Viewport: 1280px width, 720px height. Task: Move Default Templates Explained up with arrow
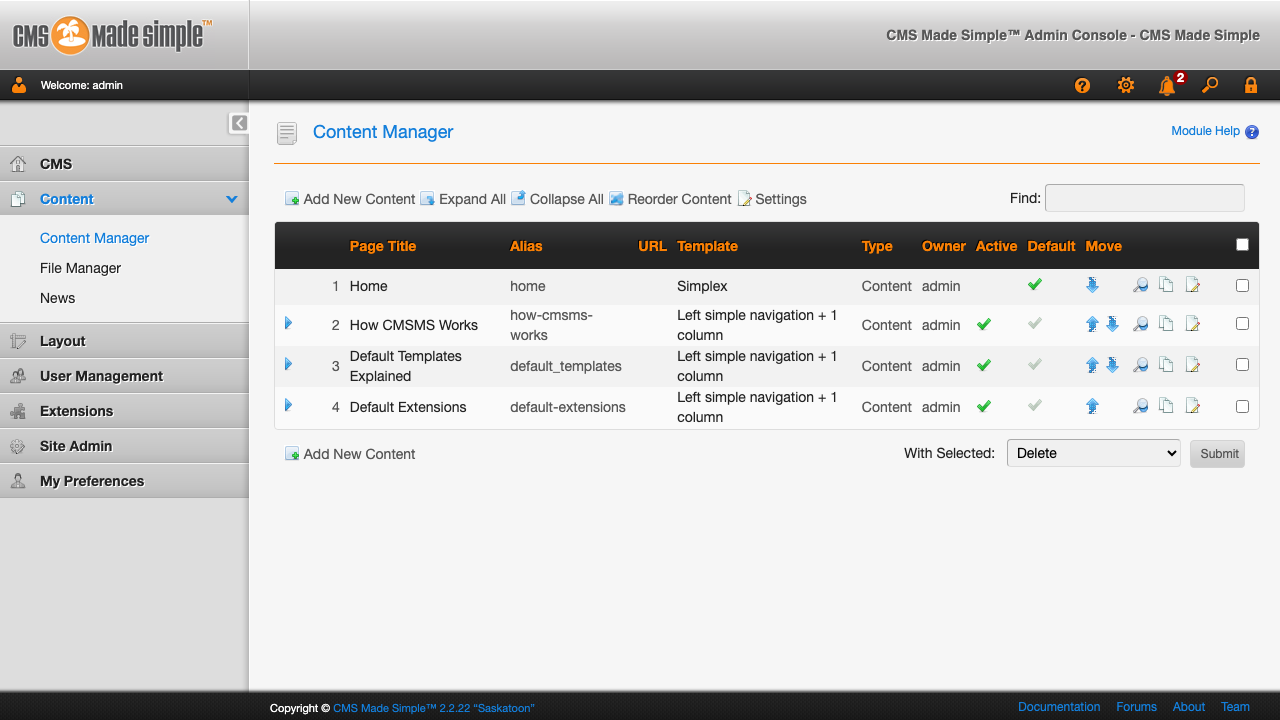pyautogui.click(x=1092, y=366)
